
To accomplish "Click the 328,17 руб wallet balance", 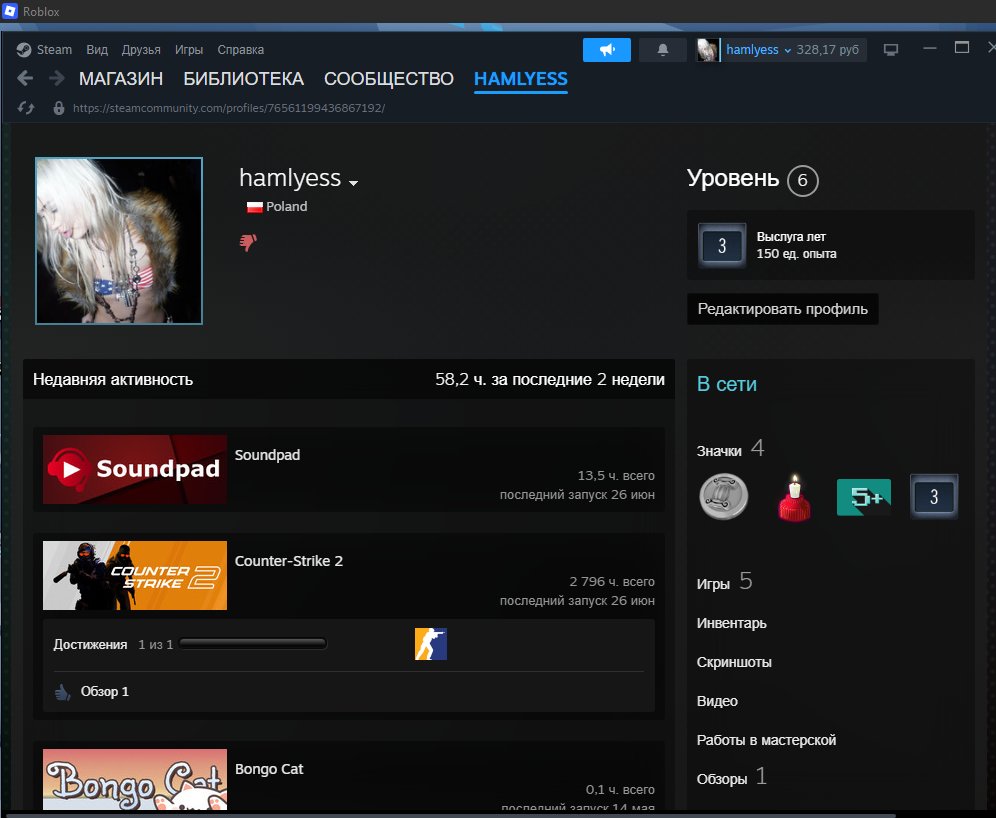I will click(828, 50).
